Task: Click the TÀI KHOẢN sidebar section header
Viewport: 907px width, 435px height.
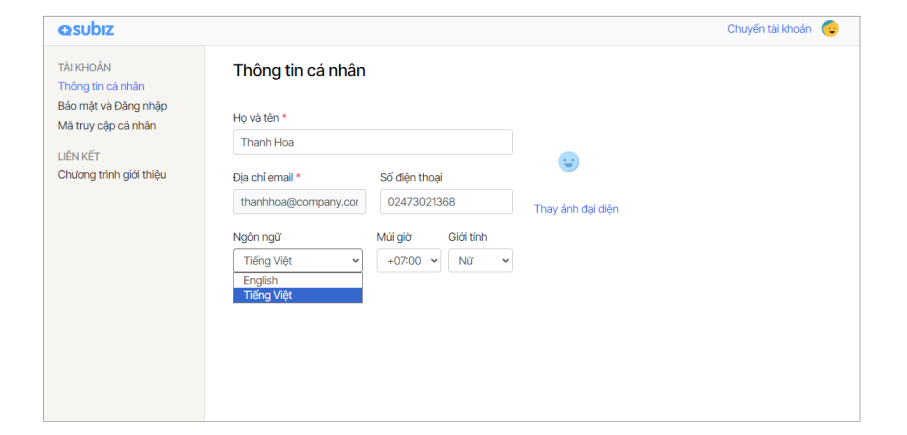Action: [x=84, y=67]
